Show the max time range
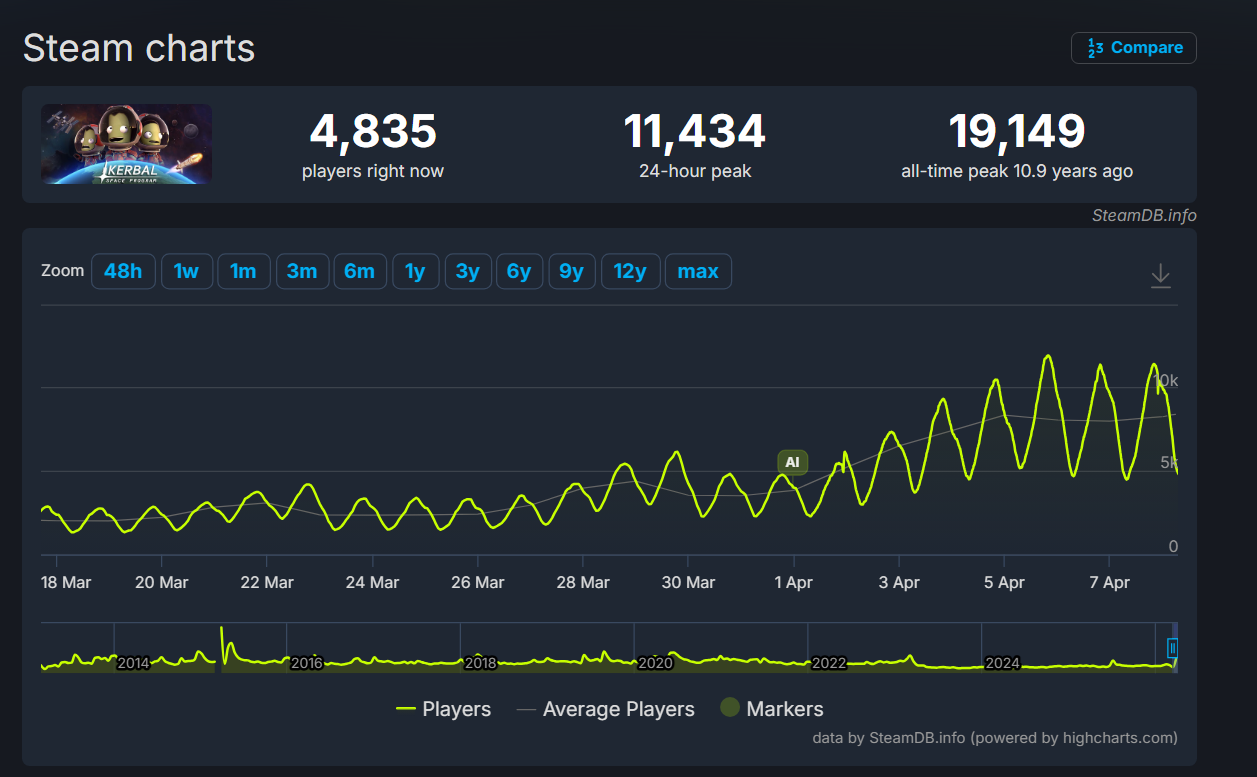The width and height of the screenshot is (1257, 777). (698, 271)
